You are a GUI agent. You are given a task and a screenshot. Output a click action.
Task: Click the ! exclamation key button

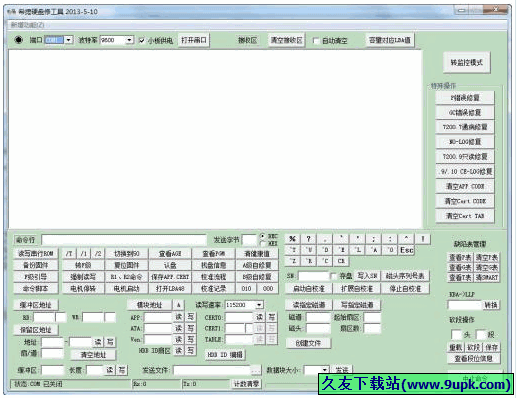click(x=423, y=239)
